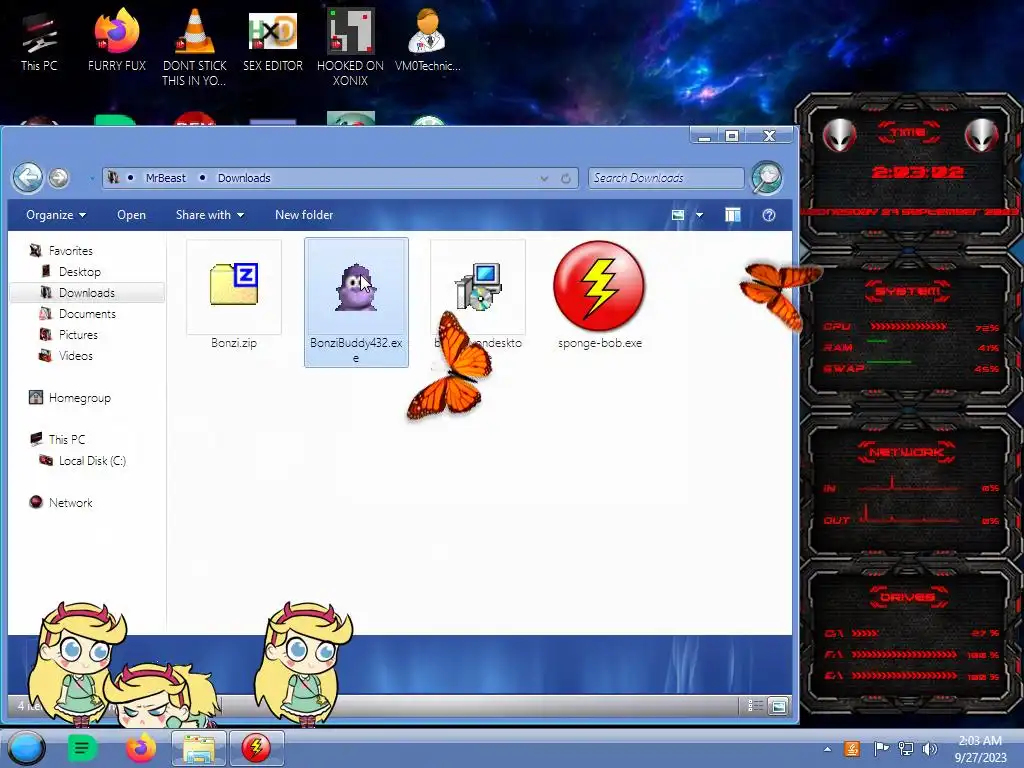1024x768 pixels.
Task: Open the Share with dropdown
Action: pos(210,215)
